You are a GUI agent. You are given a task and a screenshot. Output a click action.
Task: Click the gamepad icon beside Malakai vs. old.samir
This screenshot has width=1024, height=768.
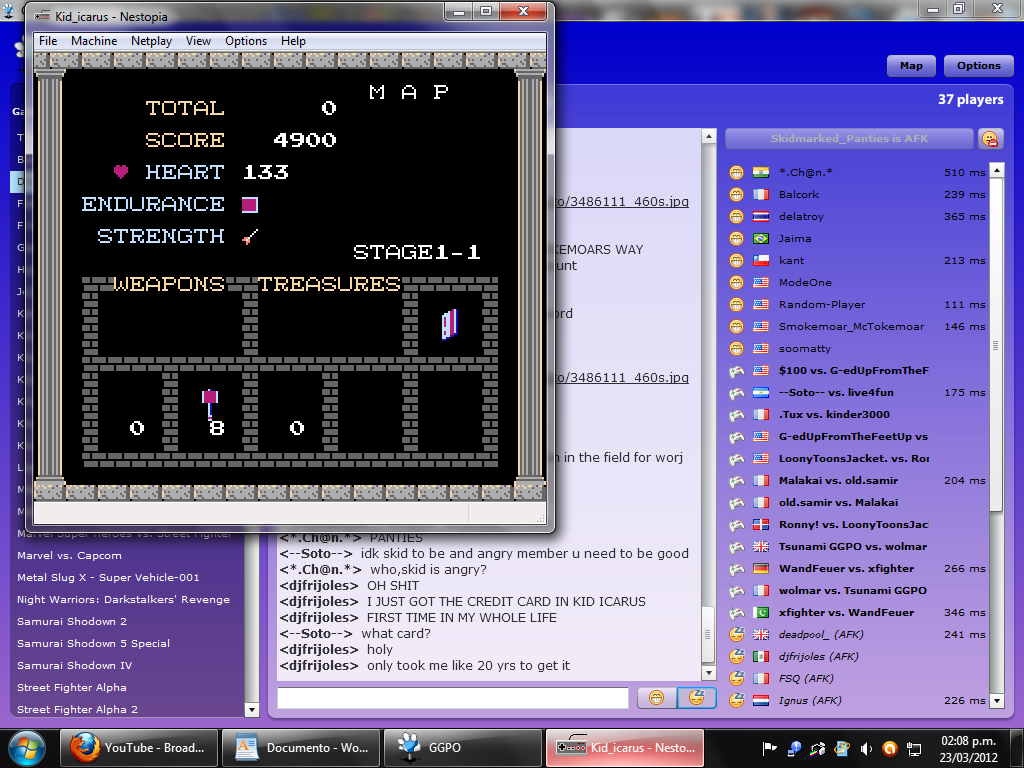[x=737, y=481]
